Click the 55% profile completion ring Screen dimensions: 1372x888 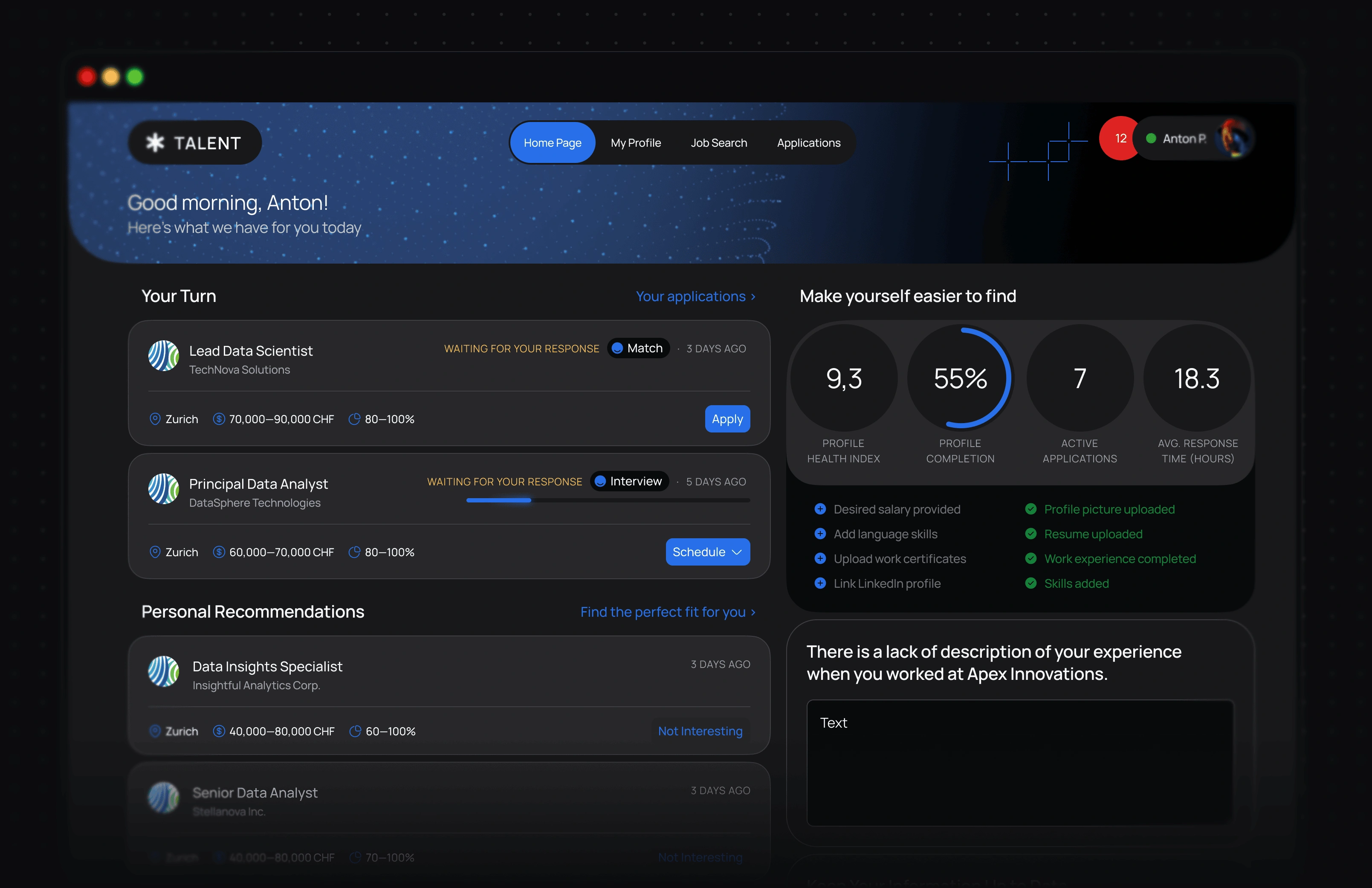click(x=960, y=378)
